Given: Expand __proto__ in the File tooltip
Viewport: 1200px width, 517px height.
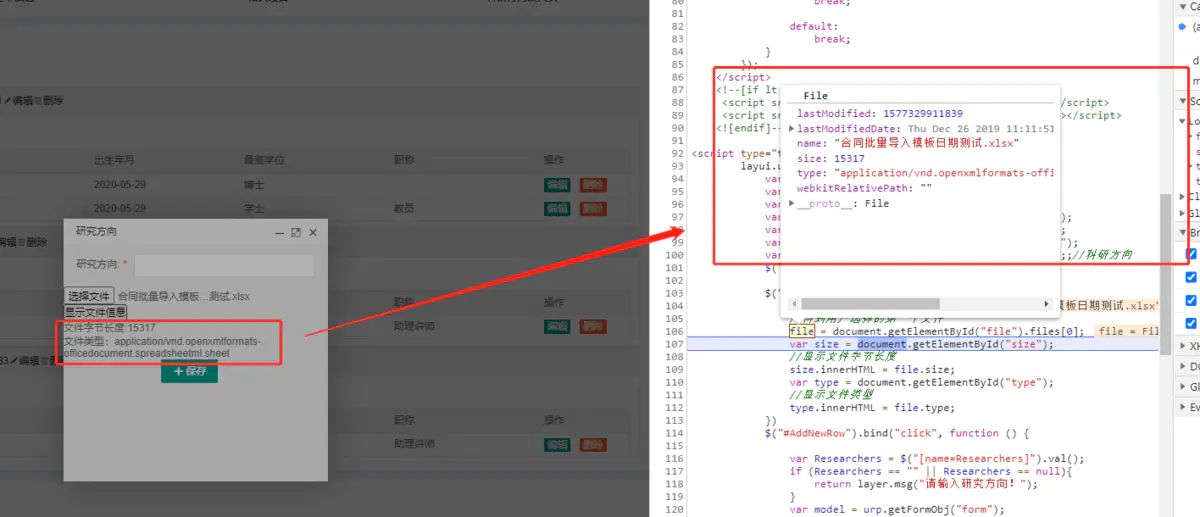Looking at the screenshot, I should pyautogui.click(x=792, y=203).
